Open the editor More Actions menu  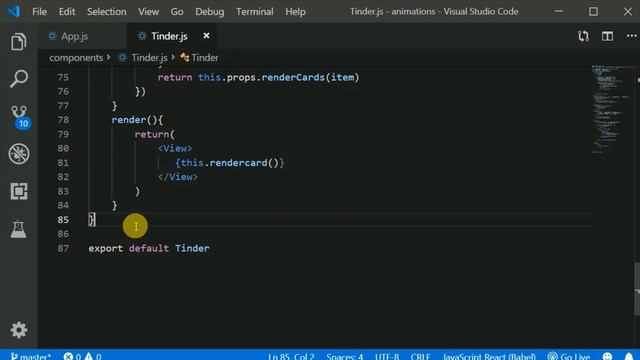[631, 36]
